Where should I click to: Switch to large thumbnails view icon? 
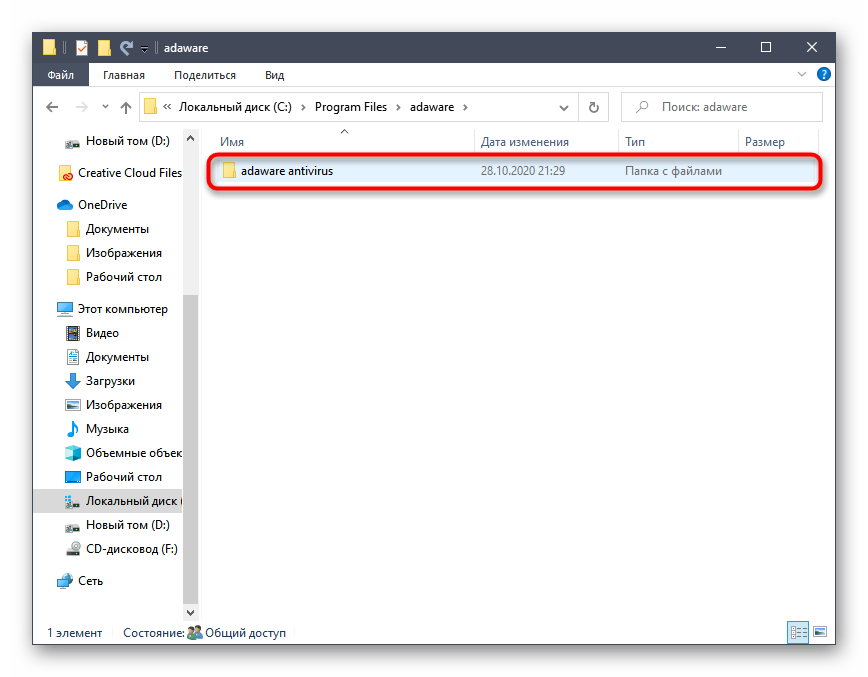(x=820, y=632)
